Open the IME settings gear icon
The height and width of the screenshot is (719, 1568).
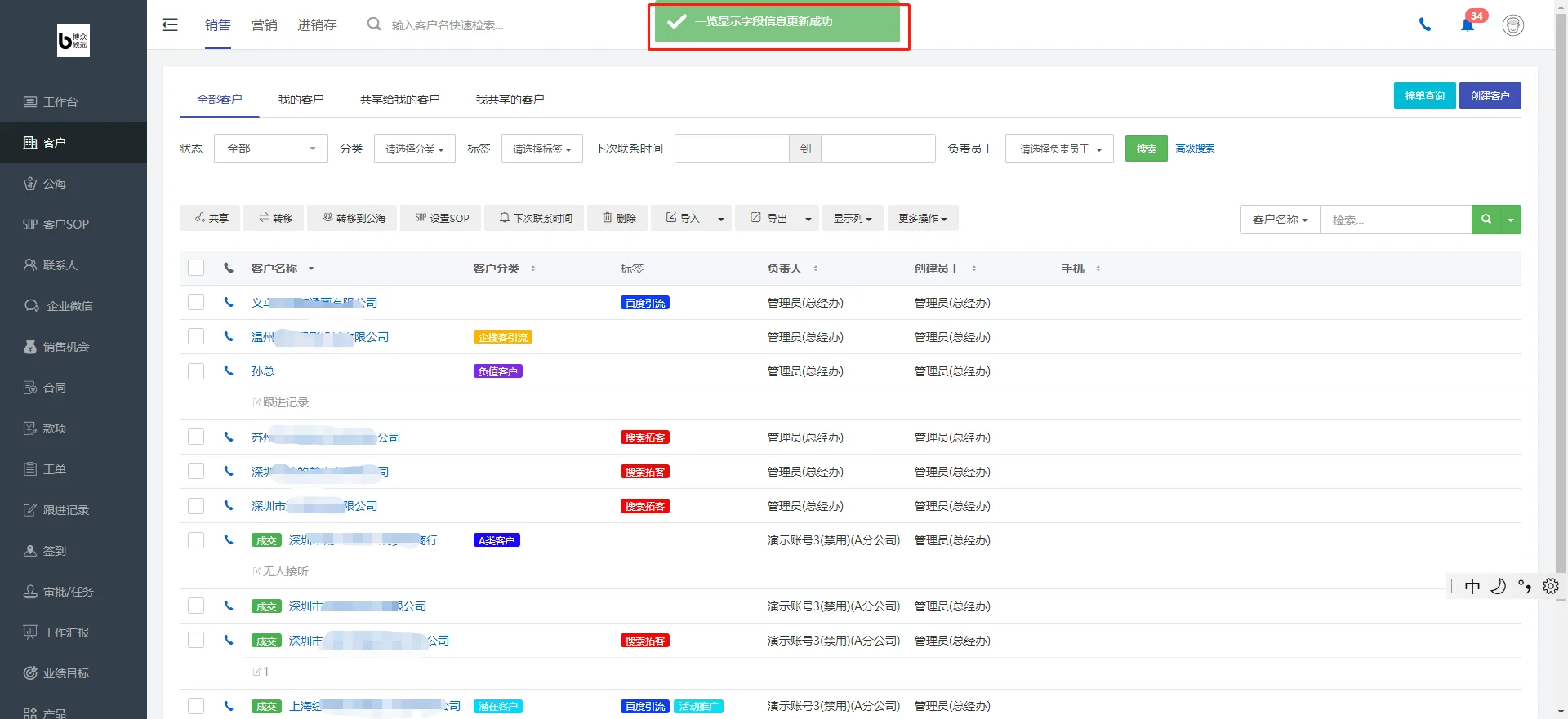(1551, 586)
